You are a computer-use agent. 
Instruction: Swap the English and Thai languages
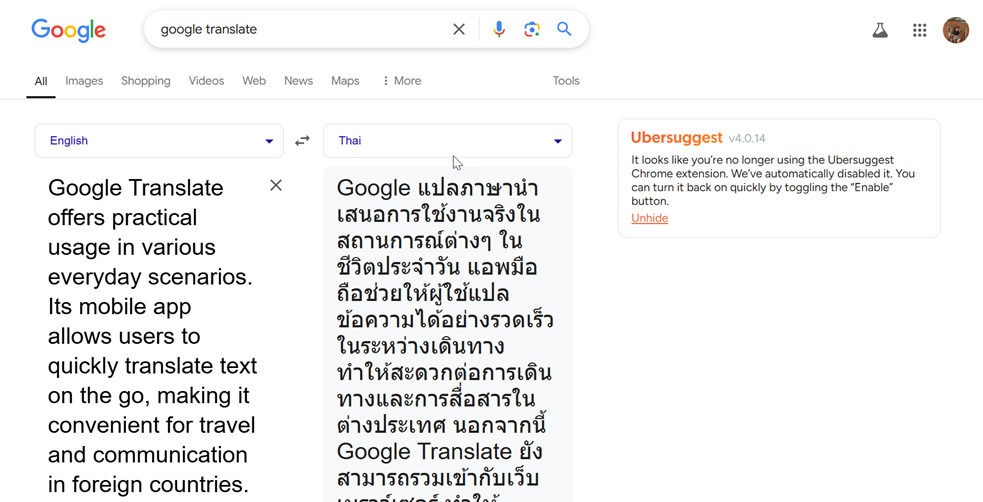click(x=303, y=140)
